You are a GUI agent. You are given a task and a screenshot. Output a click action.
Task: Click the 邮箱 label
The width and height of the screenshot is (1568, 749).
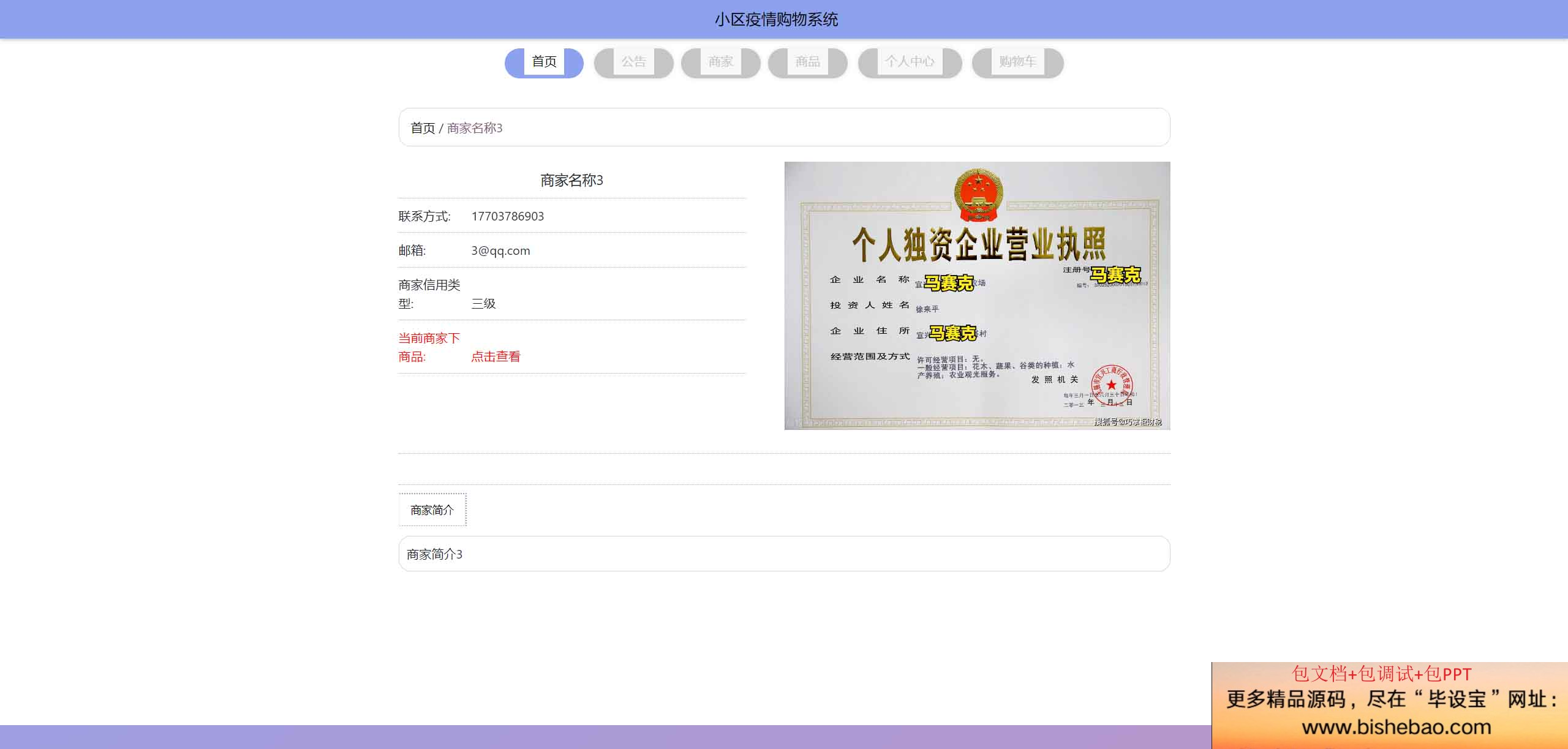412,250
